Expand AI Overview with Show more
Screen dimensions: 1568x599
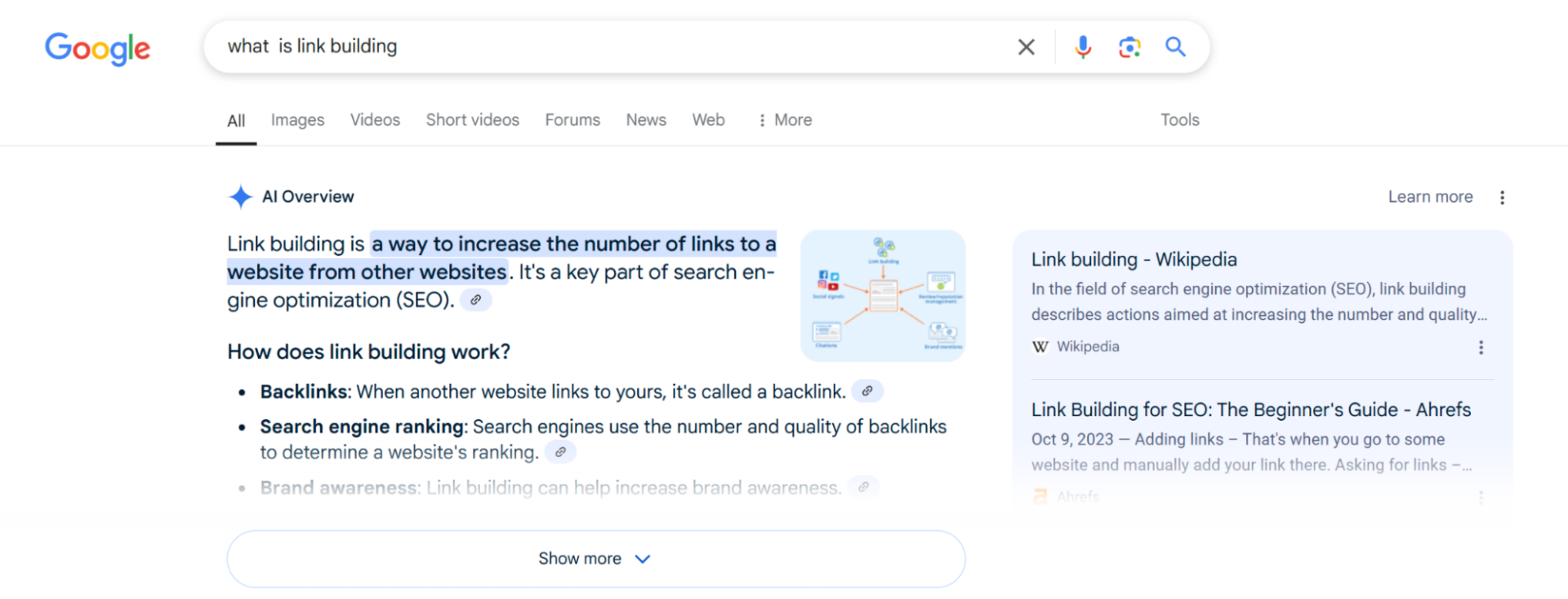(596, 559)
